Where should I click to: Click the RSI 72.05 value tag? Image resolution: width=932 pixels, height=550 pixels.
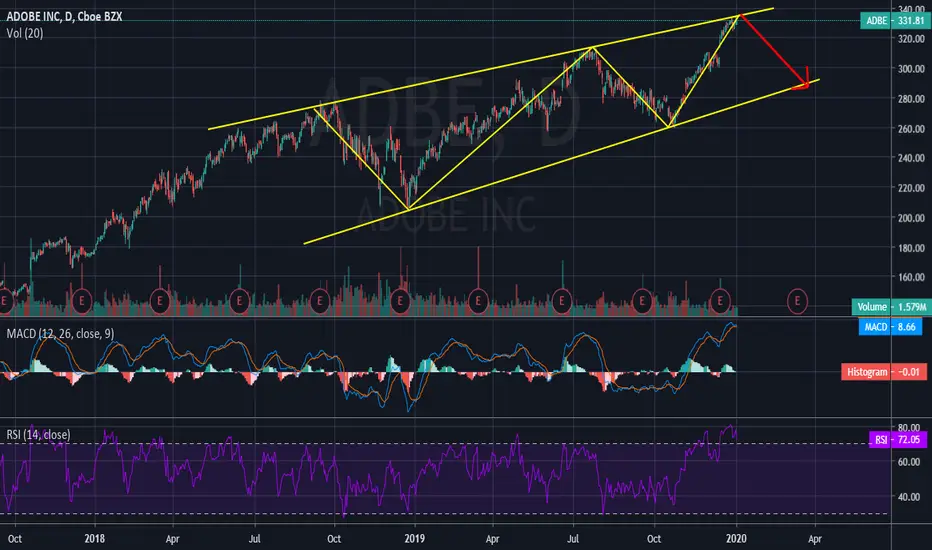[898, 439]
